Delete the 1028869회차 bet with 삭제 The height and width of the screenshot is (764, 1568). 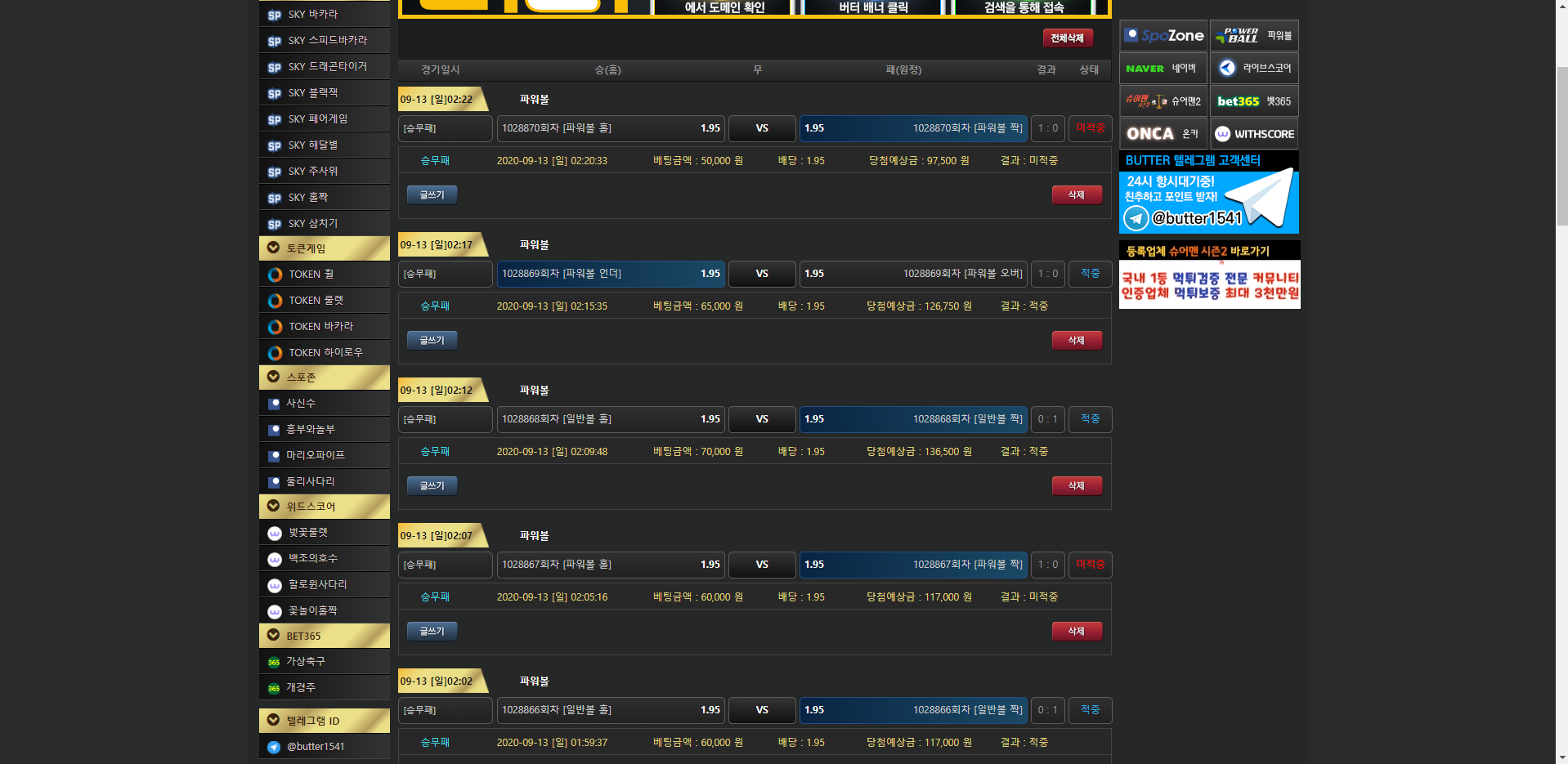[x=1076, y=340]
